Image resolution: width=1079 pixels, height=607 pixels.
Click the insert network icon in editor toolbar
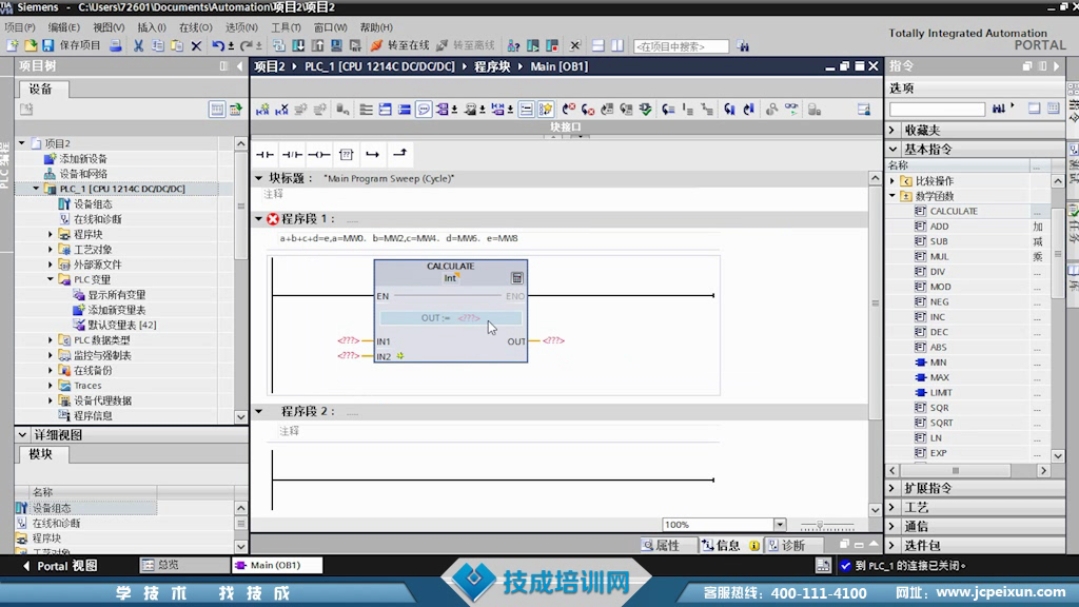point(262,109)
